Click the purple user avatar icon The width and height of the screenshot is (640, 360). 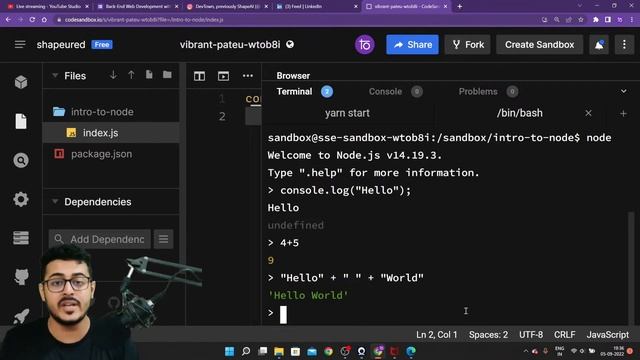coord(364,44)
